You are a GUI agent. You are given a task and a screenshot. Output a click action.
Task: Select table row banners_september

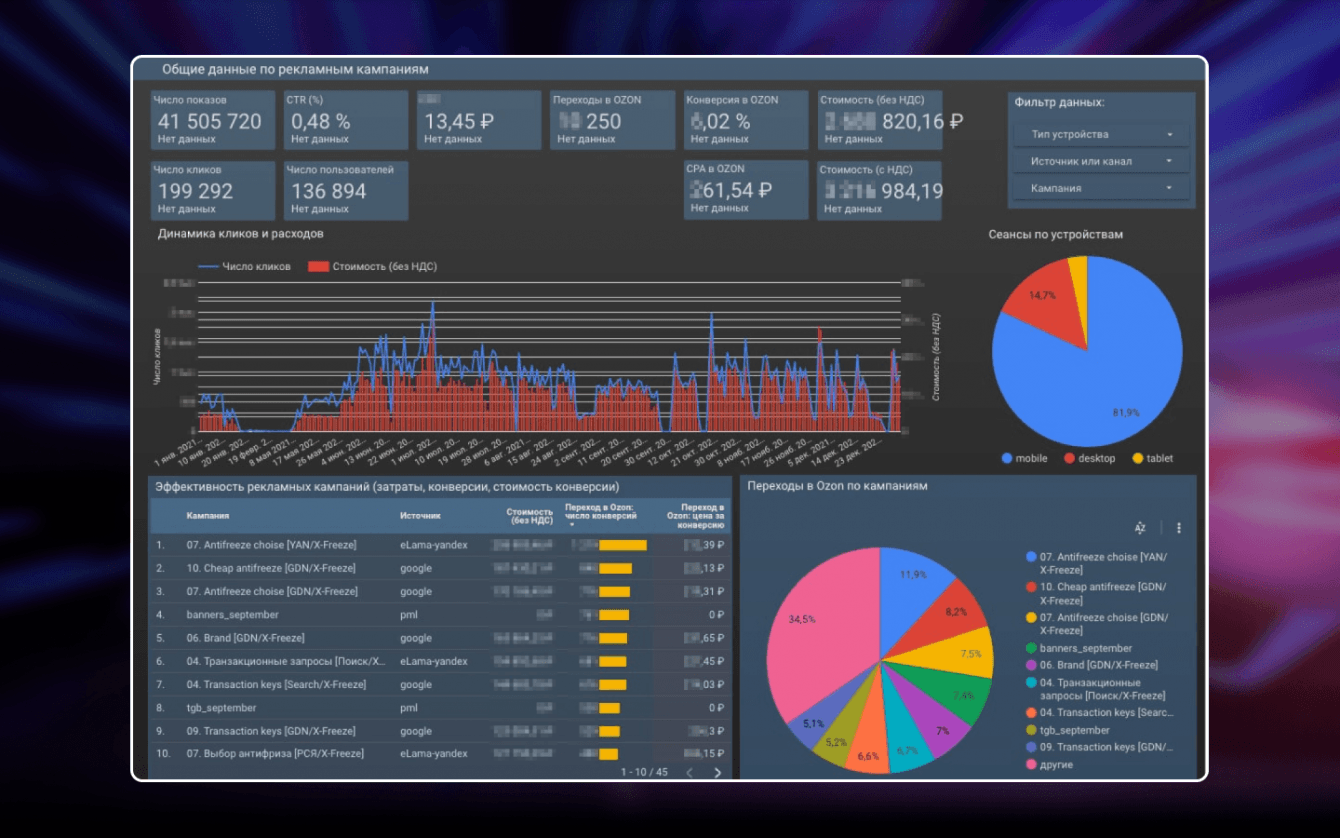point(440,615)
